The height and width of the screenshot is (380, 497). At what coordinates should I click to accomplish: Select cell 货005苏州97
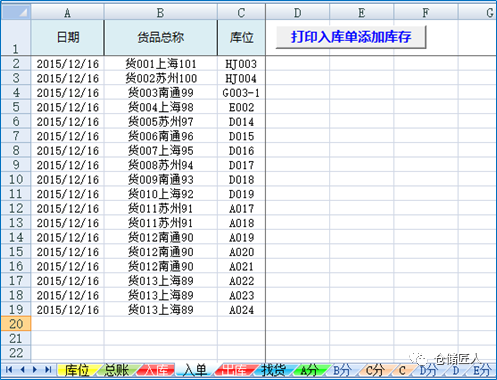[161, 122]
